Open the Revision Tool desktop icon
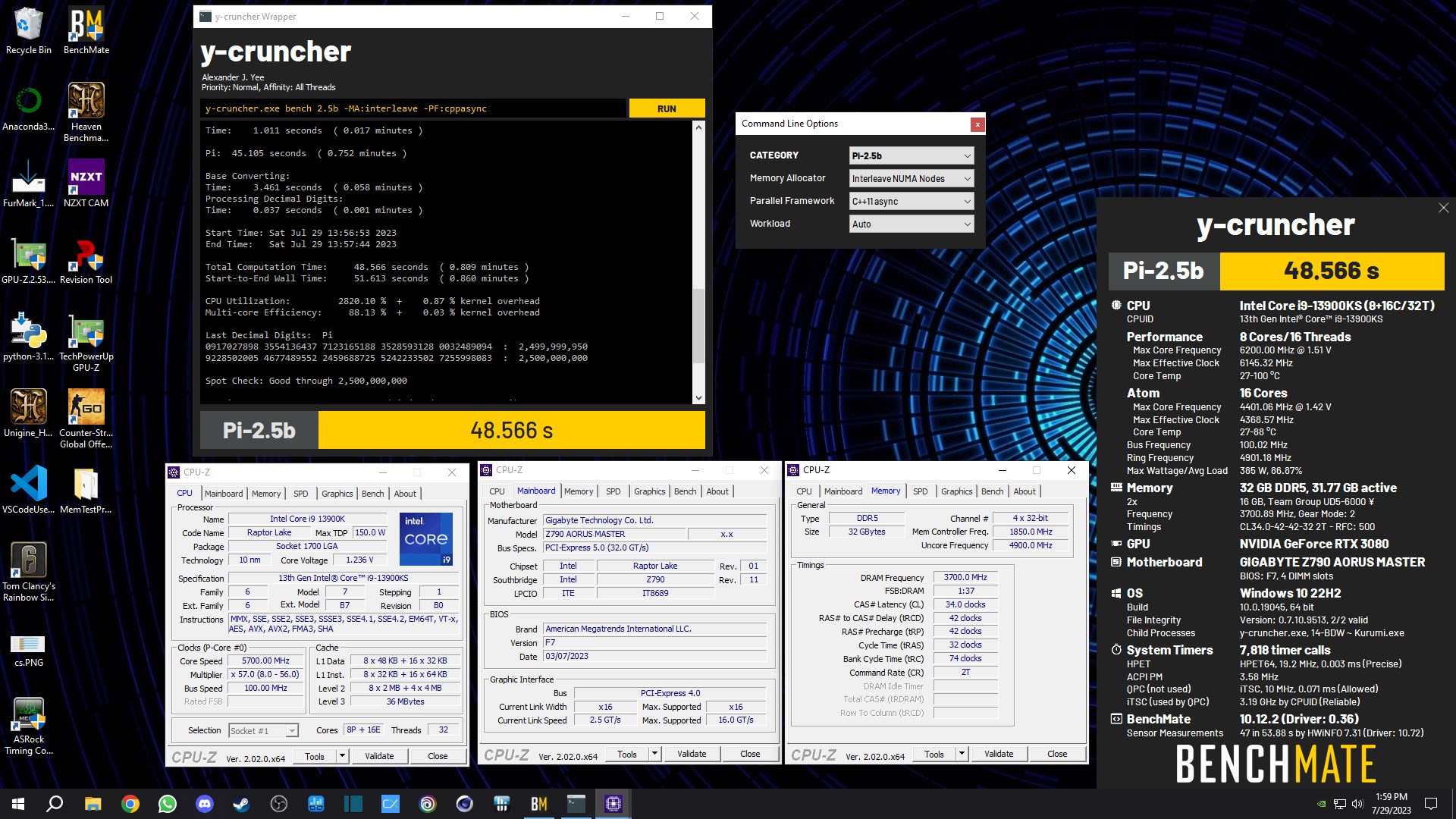Screen dimensions: 1456x819 [x=86, y=261]
